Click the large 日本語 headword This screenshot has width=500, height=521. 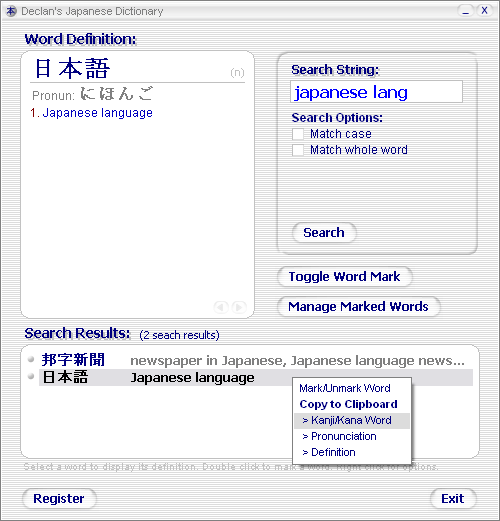point(72,68)
